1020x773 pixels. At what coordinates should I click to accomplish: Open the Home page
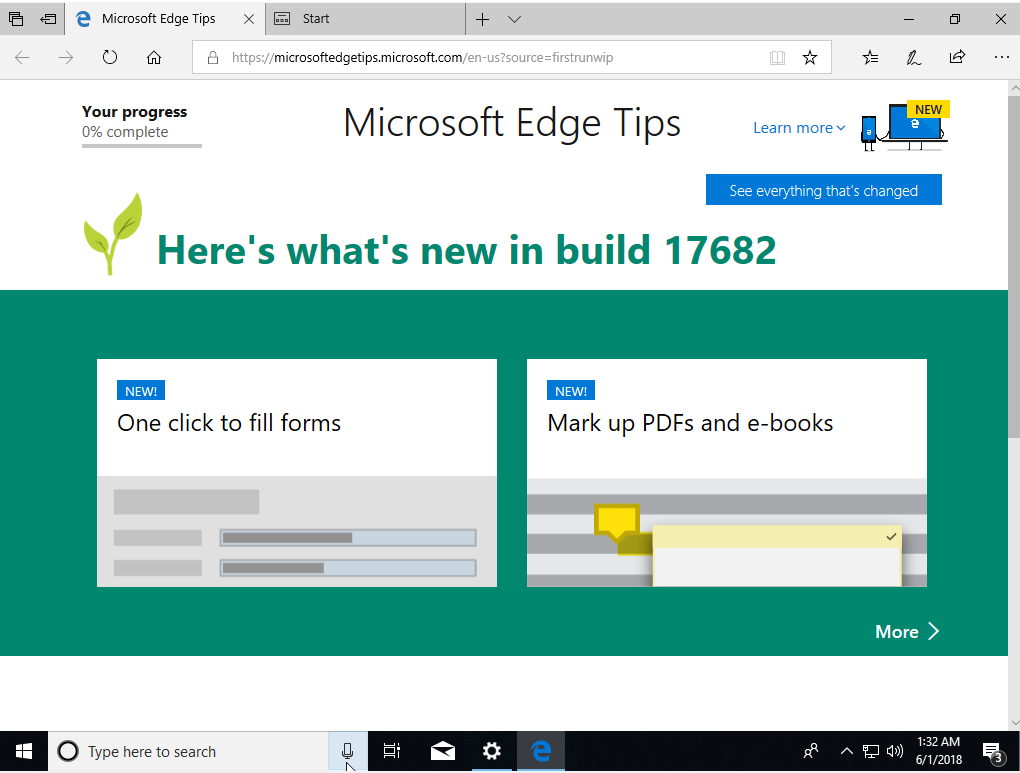pos(154,57)
